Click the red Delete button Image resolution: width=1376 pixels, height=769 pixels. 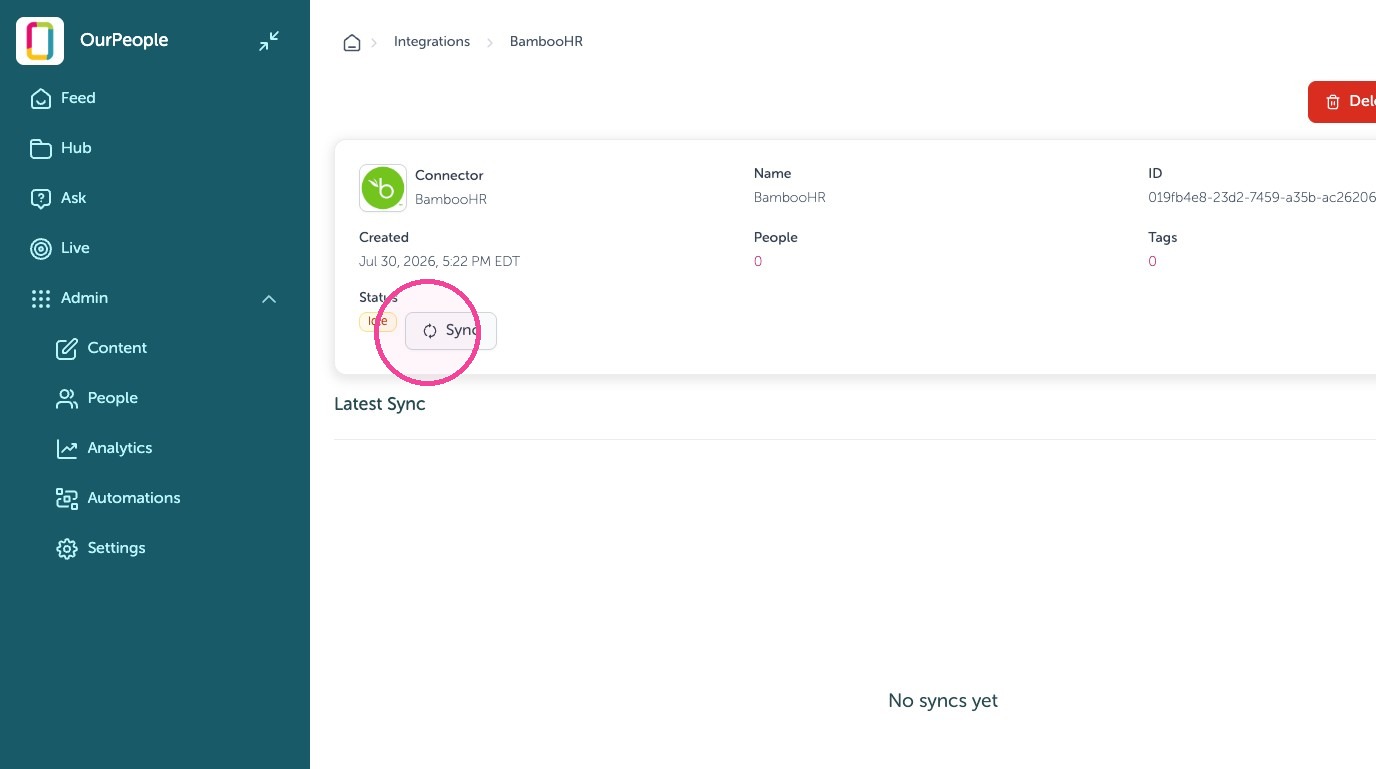tap(1342, 102)
